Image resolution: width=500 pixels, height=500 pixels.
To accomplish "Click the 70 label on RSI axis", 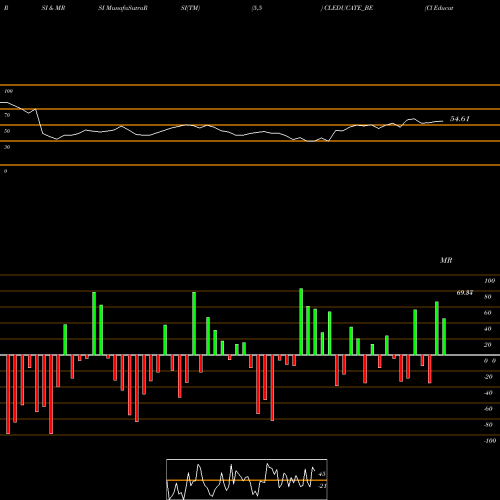I will (x=7, y=115).
